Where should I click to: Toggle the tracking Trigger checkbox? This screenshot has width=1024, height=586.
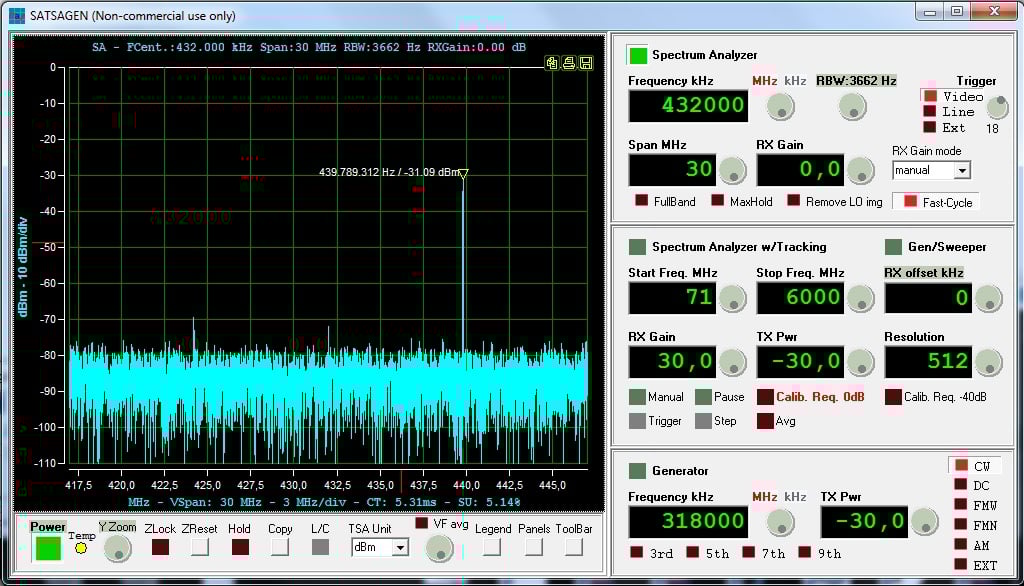coord(637,421)
